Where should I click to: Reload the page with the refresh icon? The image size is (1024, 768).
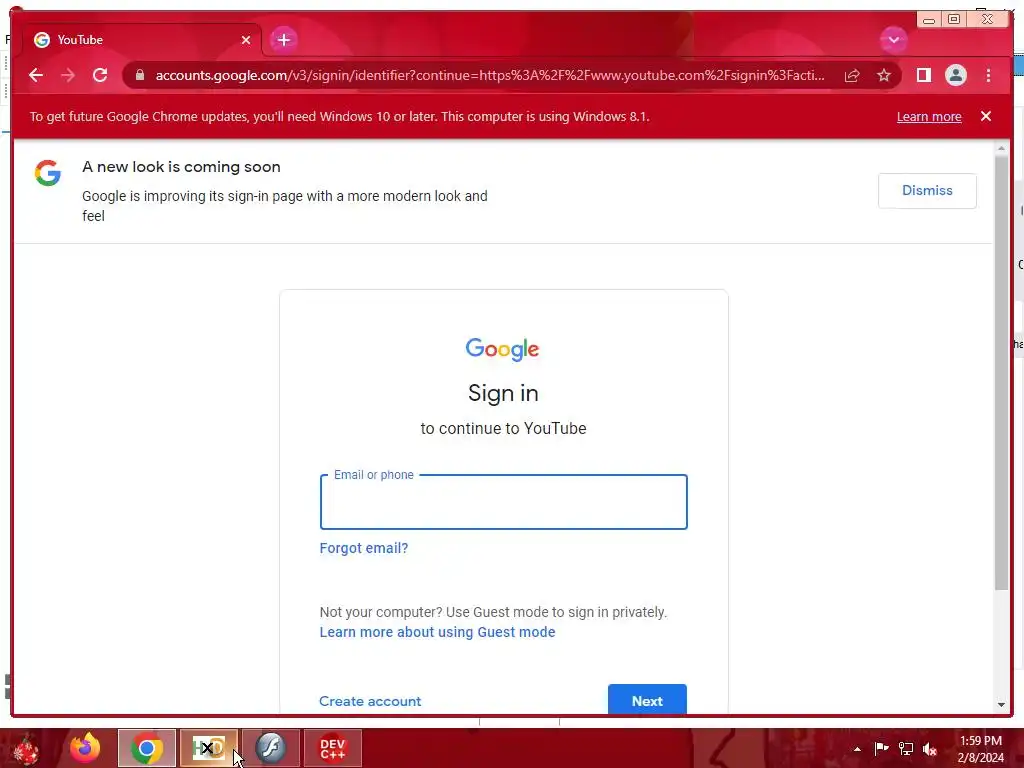[x=100, y=75]
